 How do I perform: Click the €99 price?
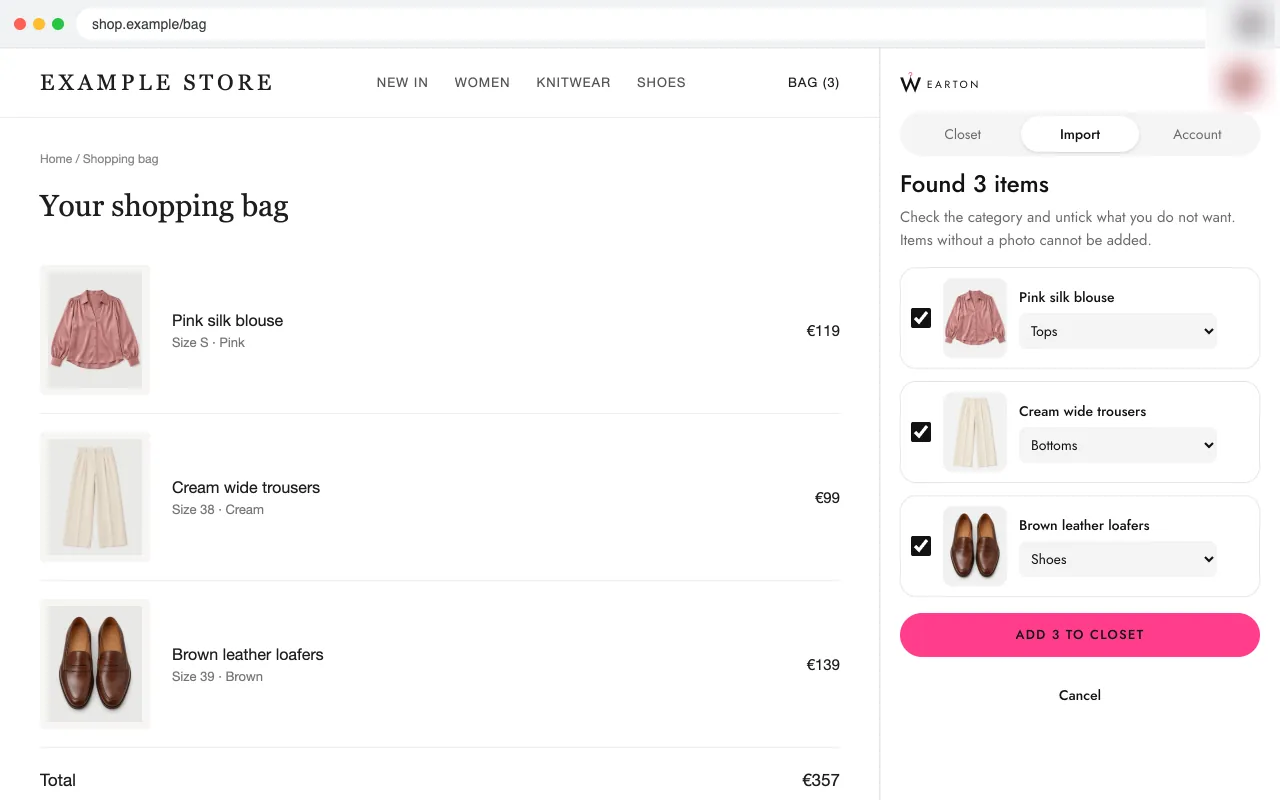pyautogui.click(x=827, y=498)
